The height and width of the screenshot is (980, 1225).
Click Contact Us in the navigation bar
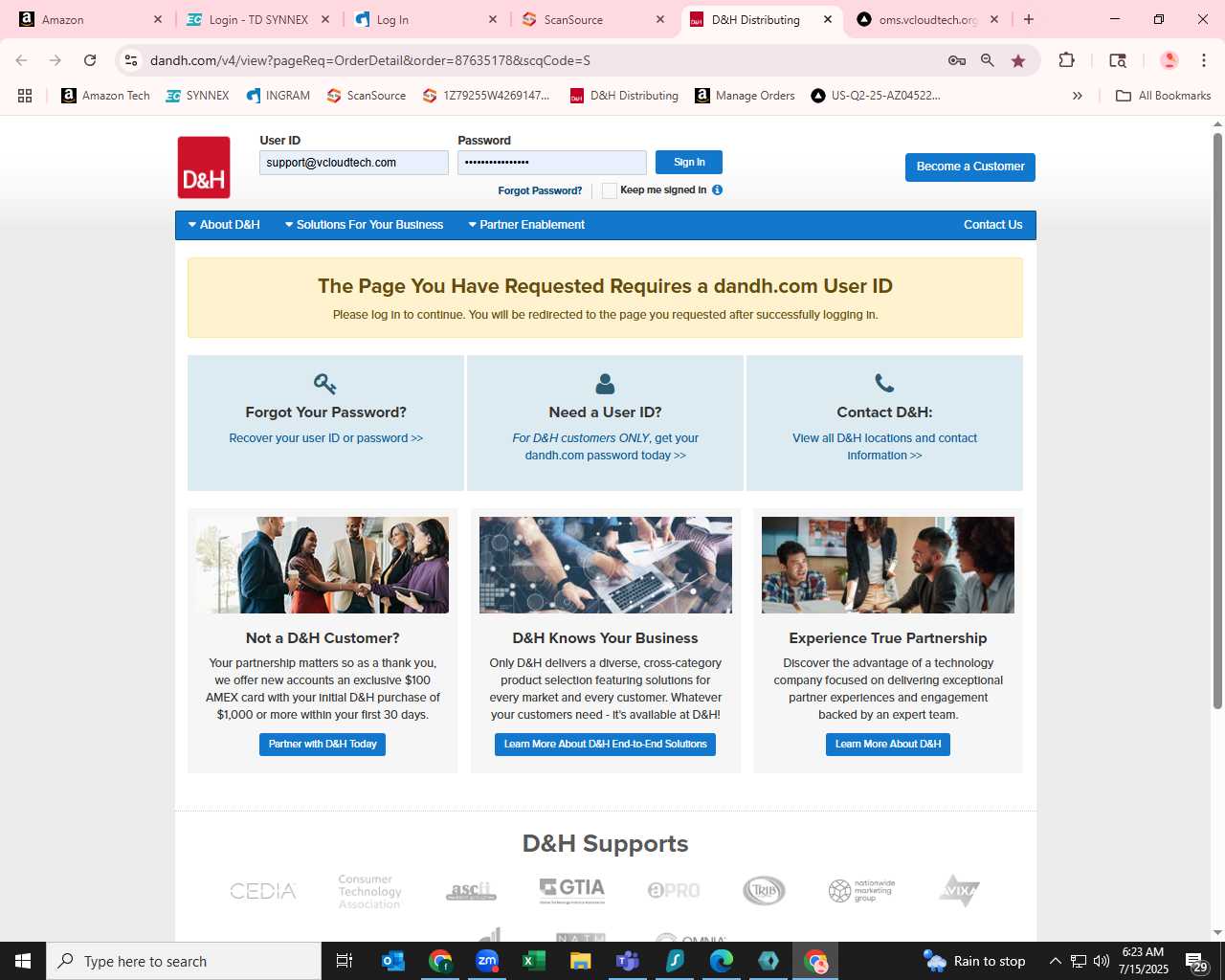[x=992, y=225]
